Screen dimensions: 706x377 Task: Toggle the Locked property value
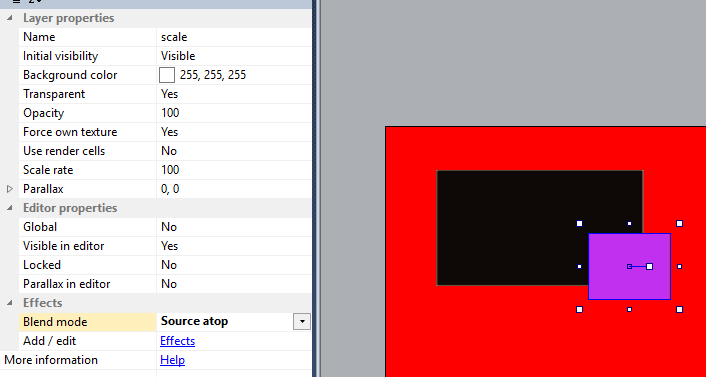233,265
